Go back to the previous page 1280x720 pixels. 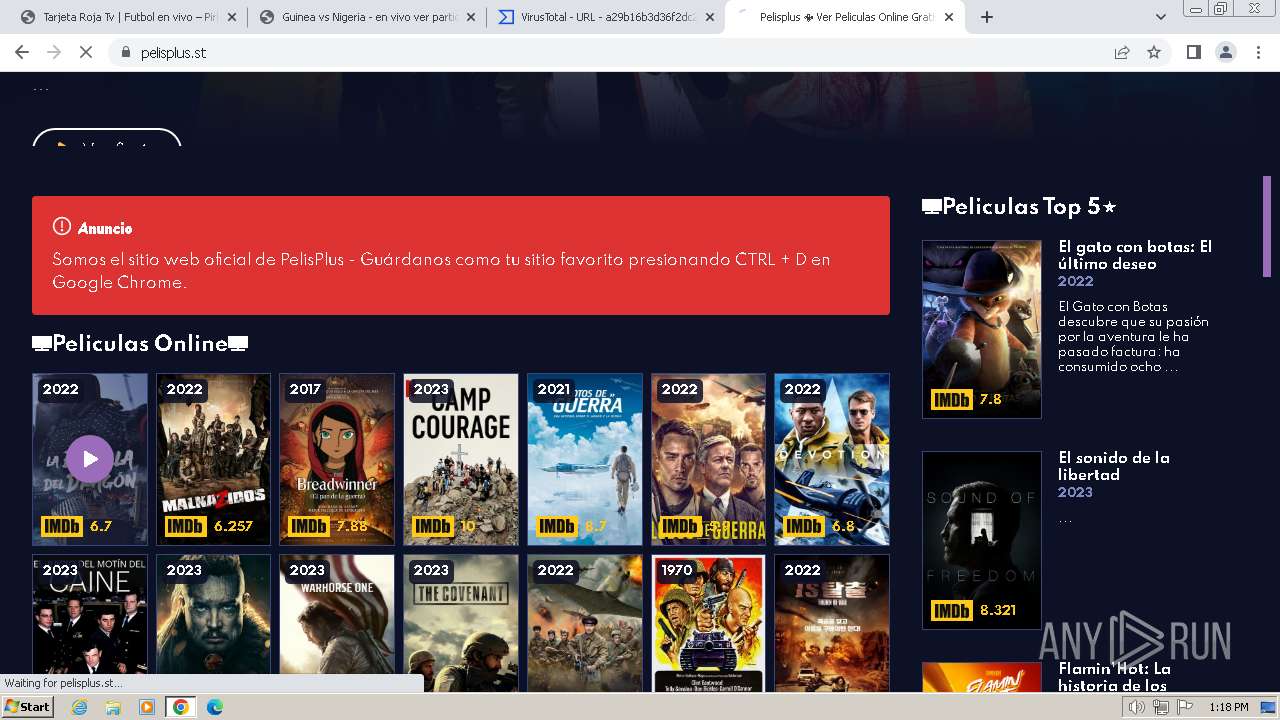tap(22, 53)
